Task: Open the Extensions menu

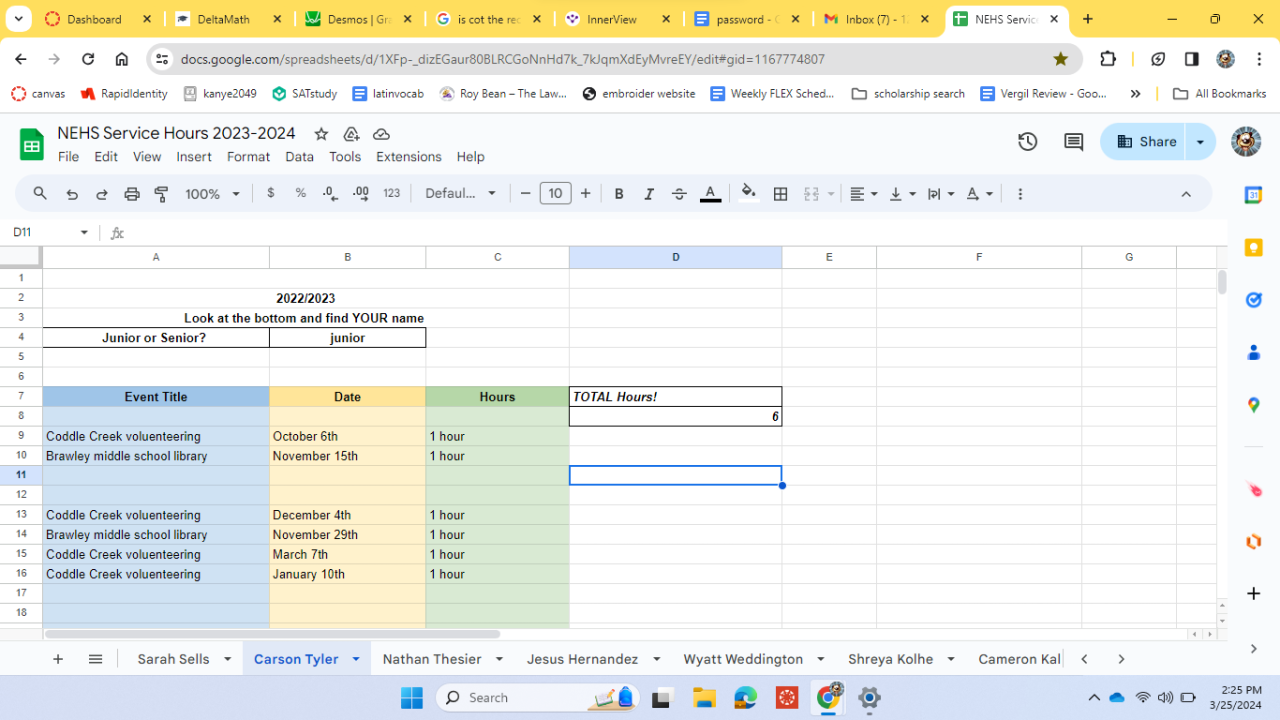Action: tap(408, 157)
